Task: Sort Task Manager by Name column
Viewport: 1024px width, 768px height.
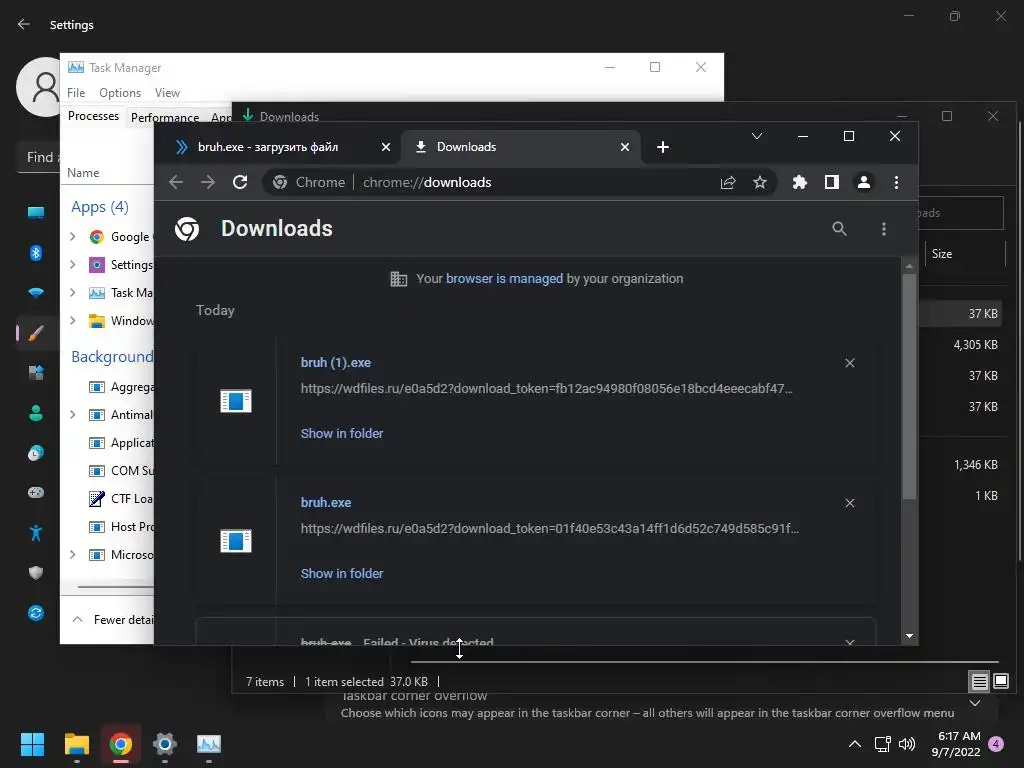Action: pyautogui.click(x=83, y=172)
